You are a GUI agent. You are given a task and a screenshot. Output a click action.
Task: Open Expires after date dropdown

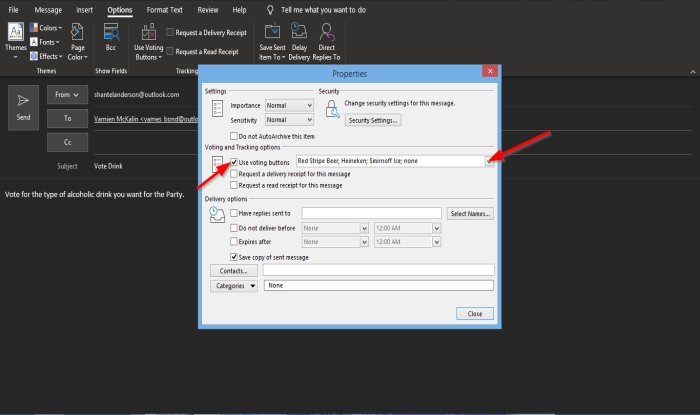tap(364, 241)
